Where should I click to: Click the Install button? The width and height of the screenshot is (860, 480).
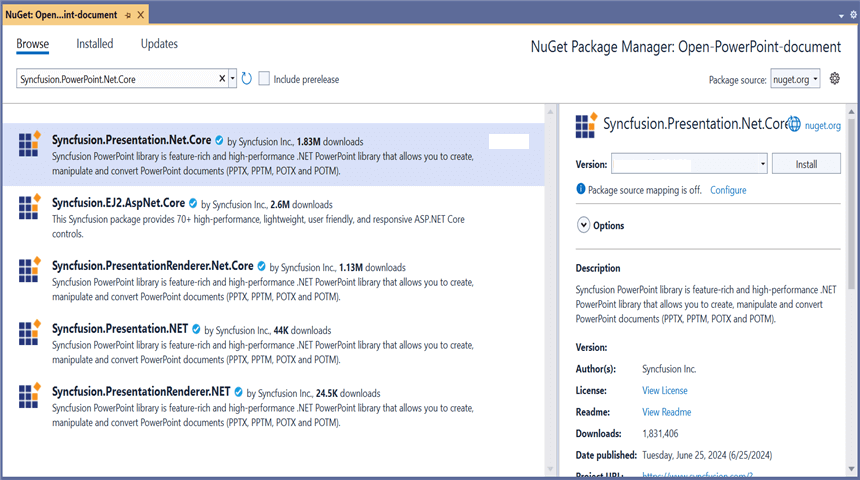pos(806,163)
